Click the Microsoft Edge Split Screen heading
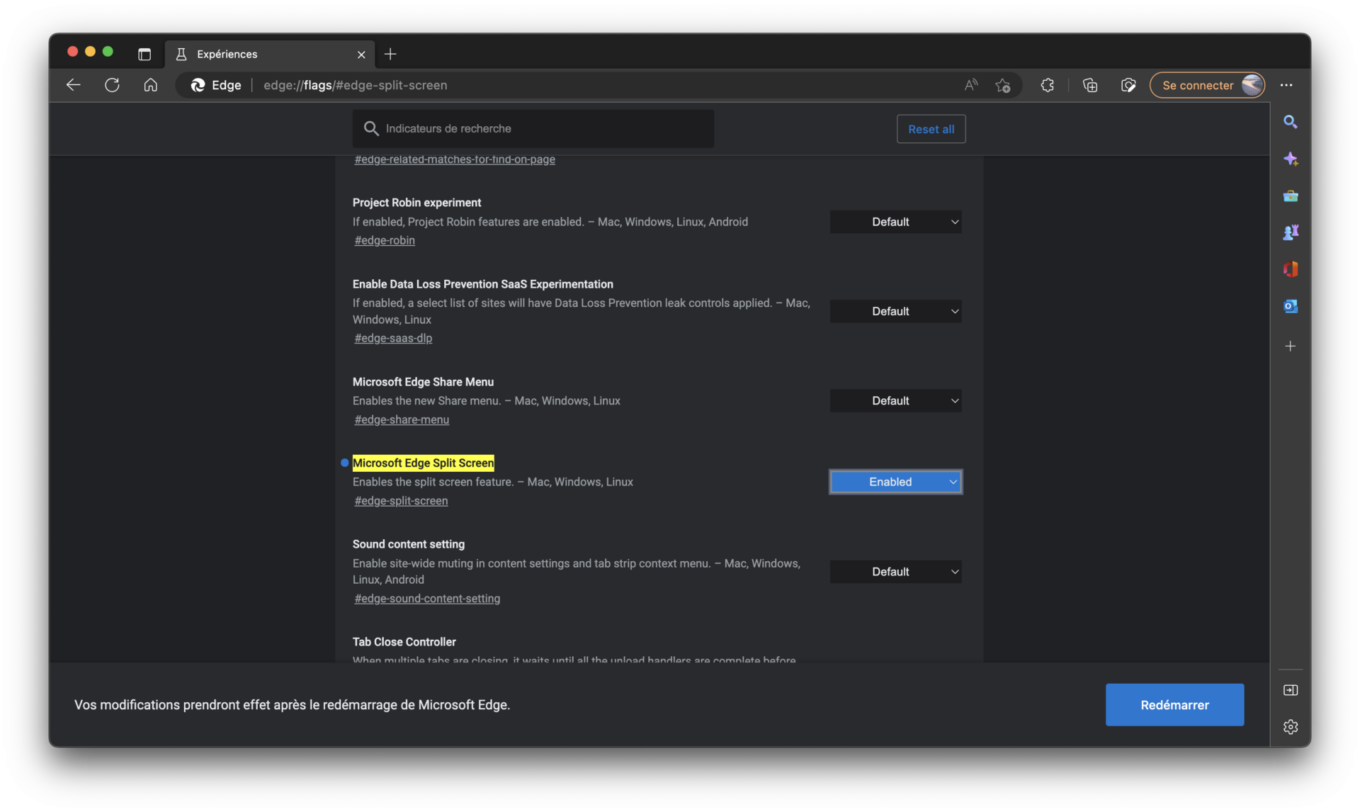The width and height of the screenshot is (1360, 812). (x=423, y=463)
